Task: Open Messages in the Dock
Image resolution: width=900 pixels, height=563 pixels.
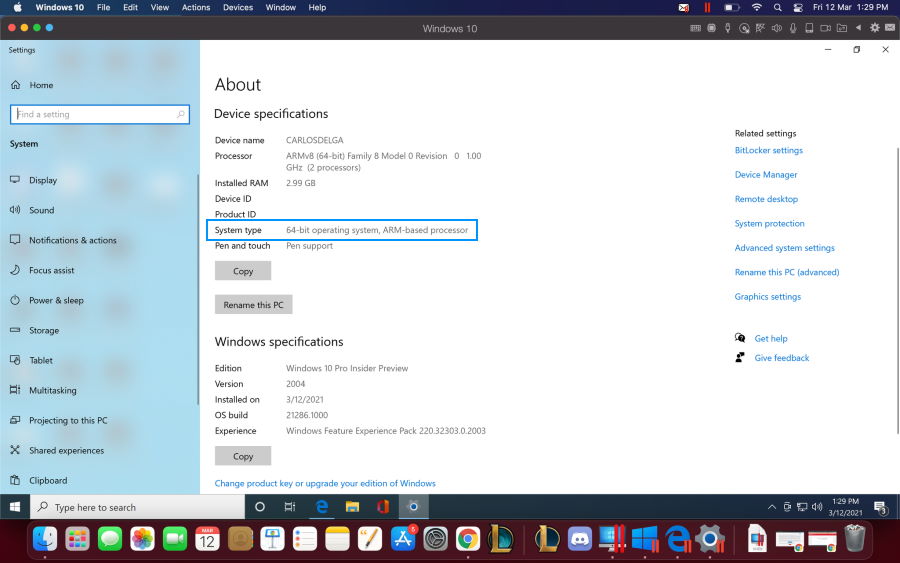Action: (110, 539)
